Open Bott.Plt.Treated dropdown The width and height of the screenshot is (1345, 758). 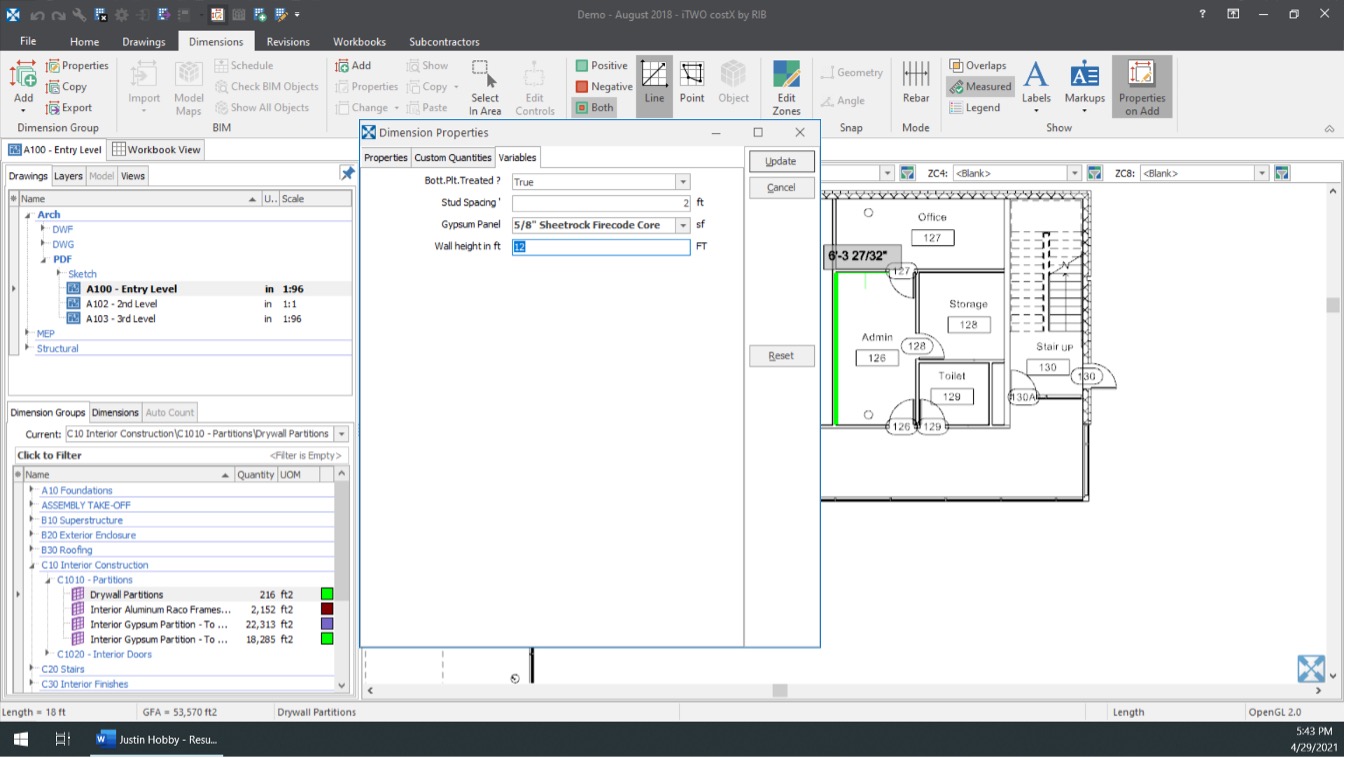click(x=683, y=182)
